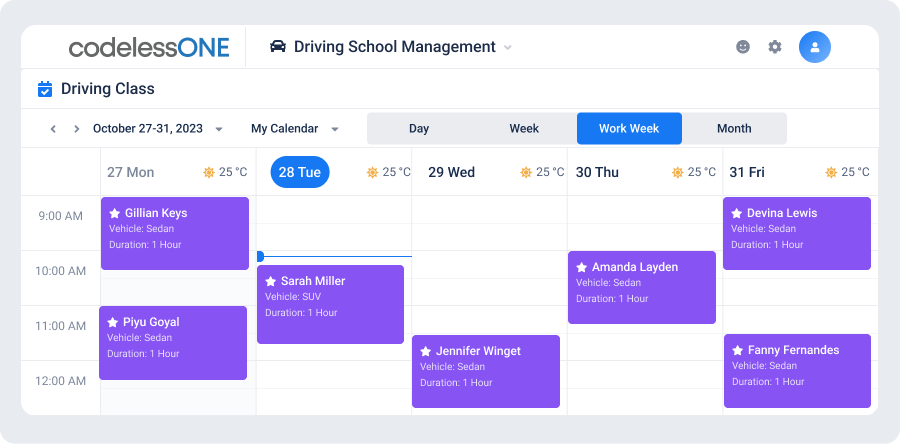
Task: Select the Work Week view
Action: (x=629, y=128)
